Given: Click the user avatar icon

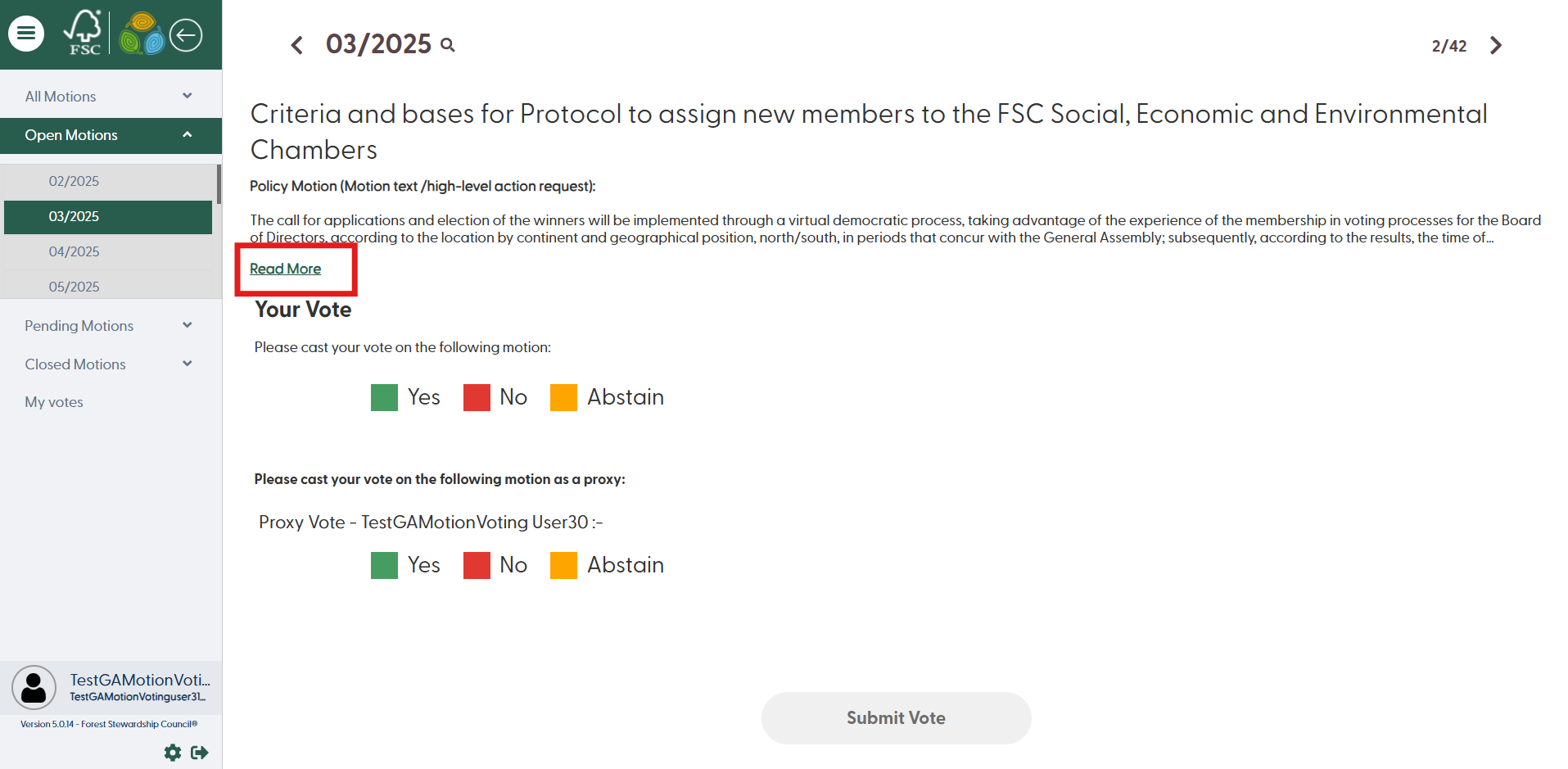Looking at the screenshot, I should click(x=34, y=687).
